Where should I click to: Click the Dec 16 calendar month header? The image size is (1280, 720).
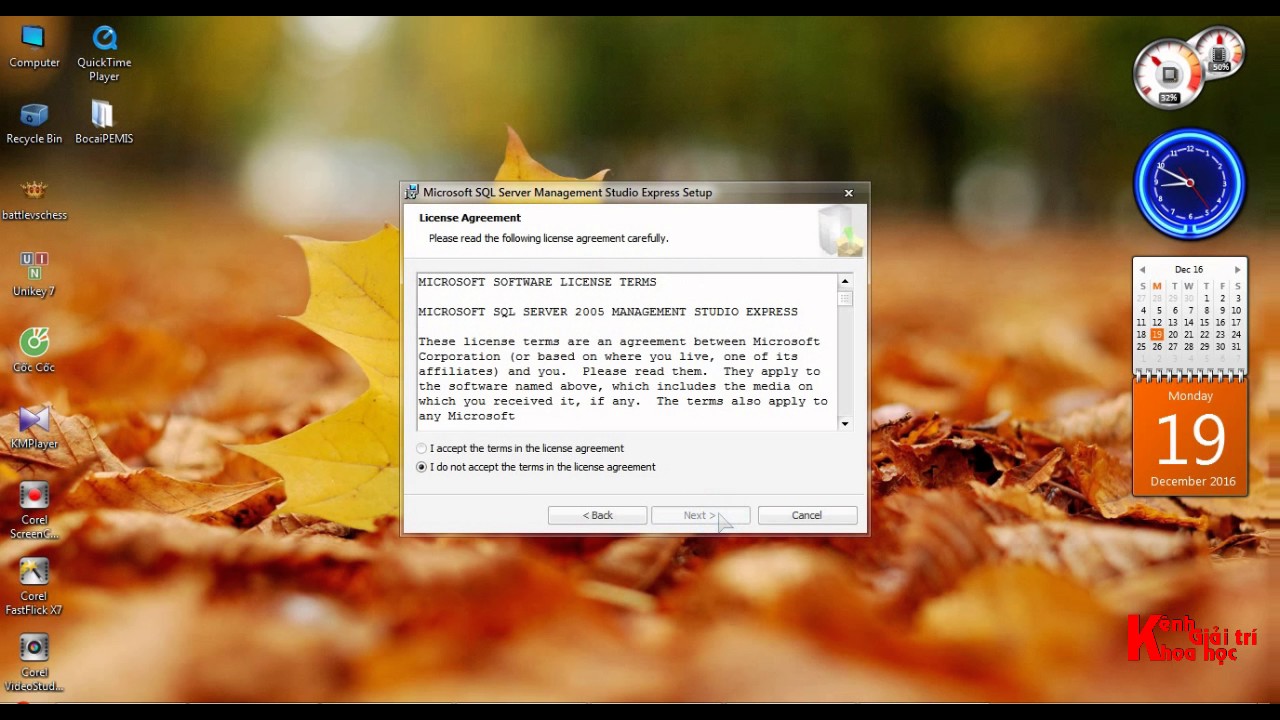[x=1189, y=270]
